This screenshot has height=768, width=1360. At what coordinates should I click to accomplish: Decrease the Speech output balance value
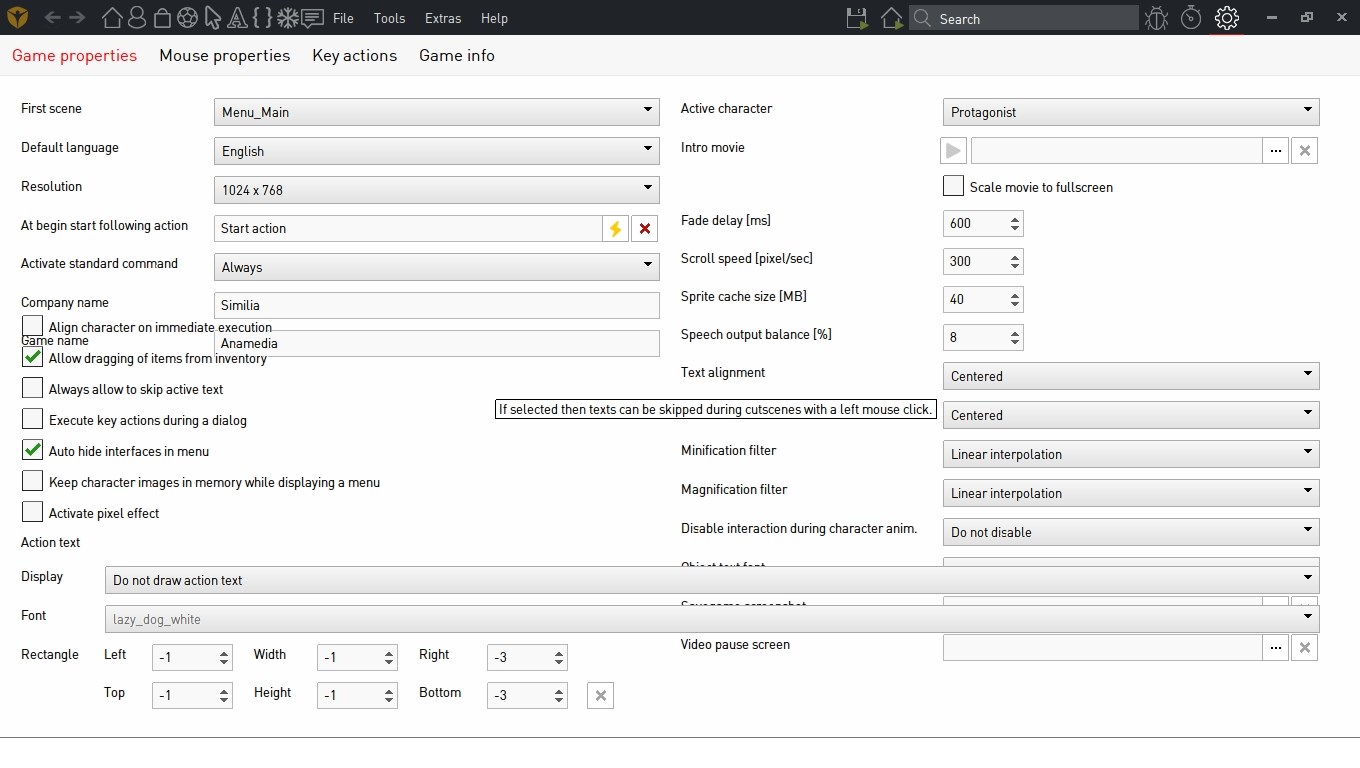pyautogui.click(x=1015, y=343)
